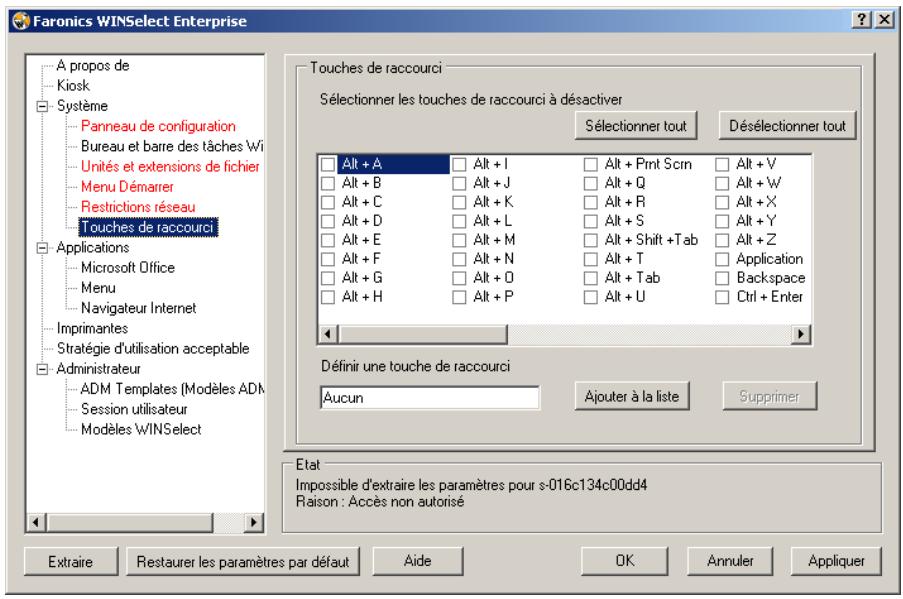Click the shortcut key input field showing Aucun
903x599 pixels.
[x=430, y=397]
